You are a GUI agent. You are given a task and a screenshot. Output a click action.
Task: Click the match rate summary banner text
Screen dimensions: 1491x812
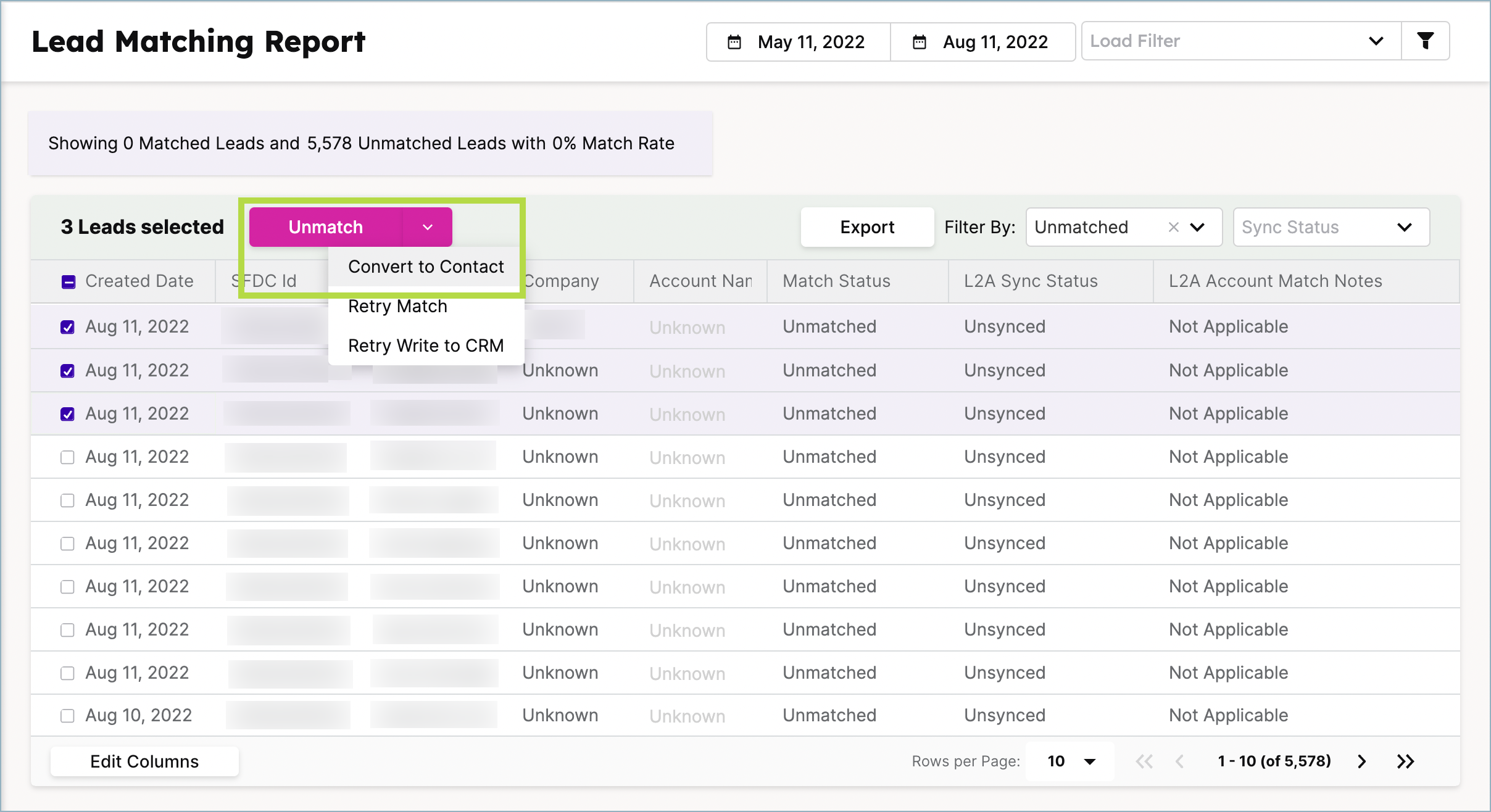click(x=362, y=143)
